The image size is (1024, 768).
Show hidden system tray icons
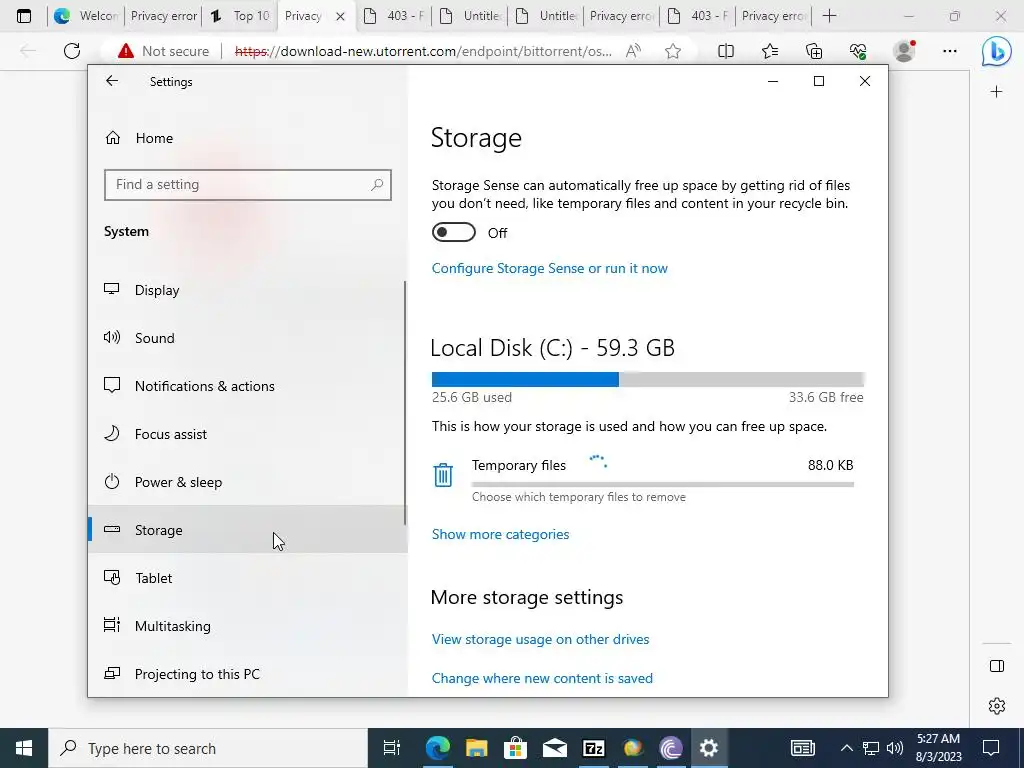click(x=846, y=748)
